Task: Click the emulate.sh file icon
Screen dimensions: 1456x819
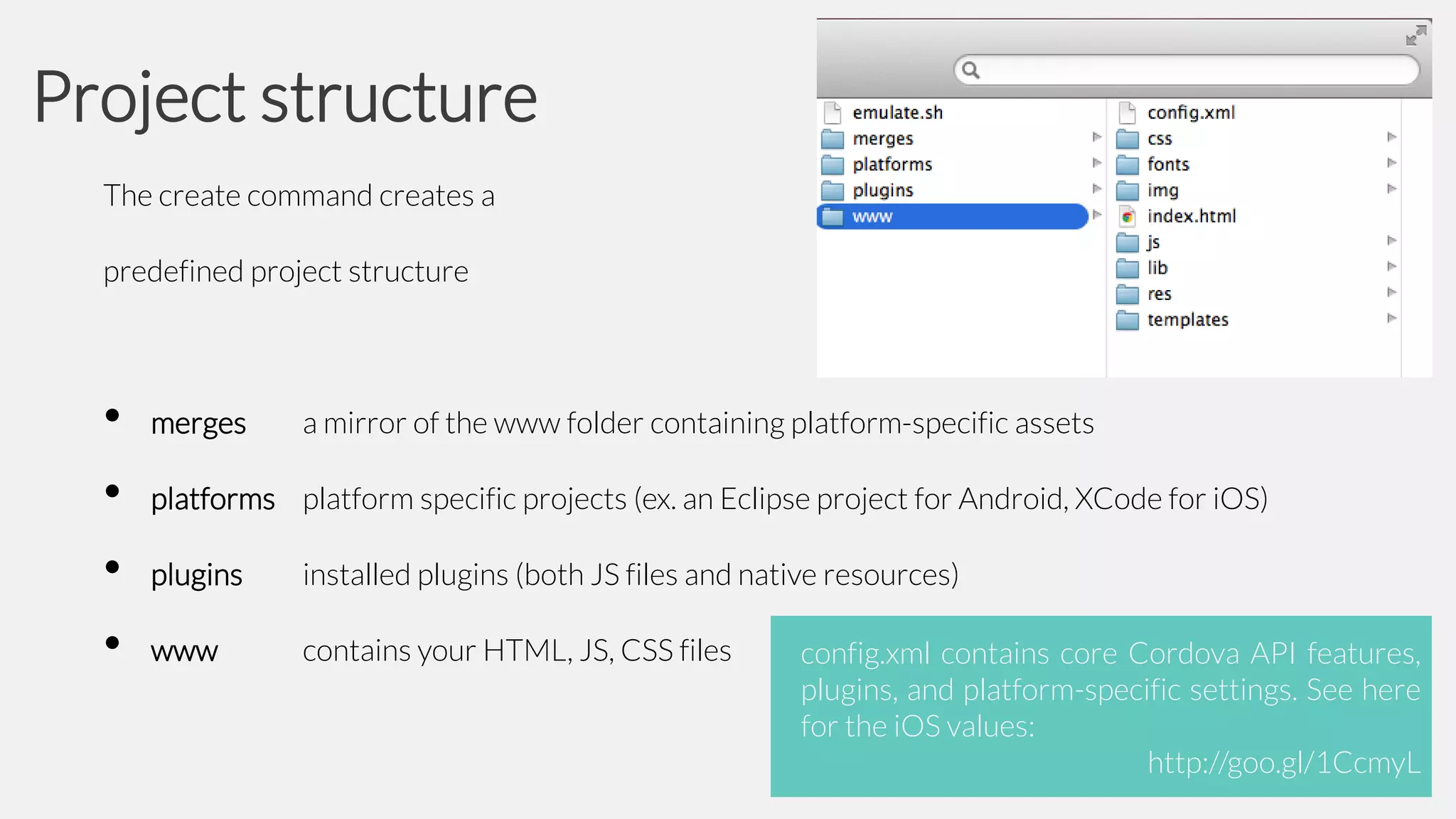Action: tap(833, 112)
